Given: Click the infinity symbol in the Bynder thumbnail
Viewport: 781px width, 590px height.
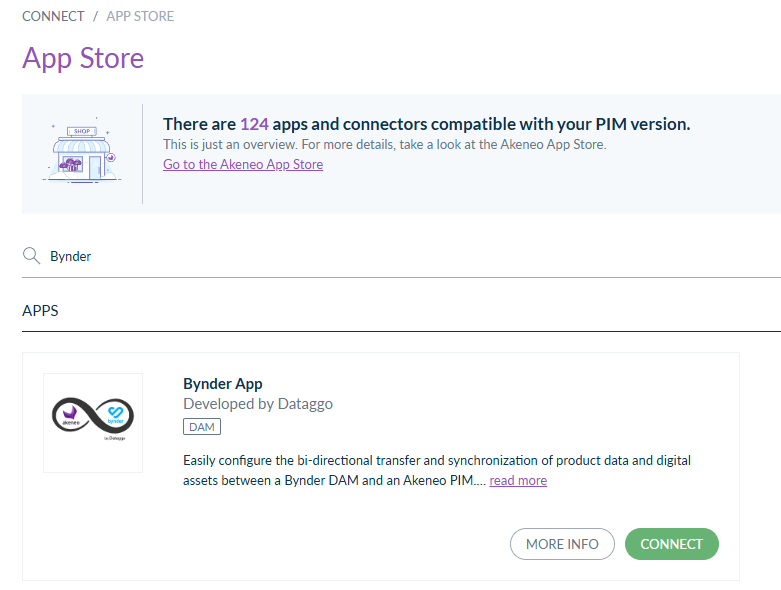Looking at the screenshot, I should 93,415.
